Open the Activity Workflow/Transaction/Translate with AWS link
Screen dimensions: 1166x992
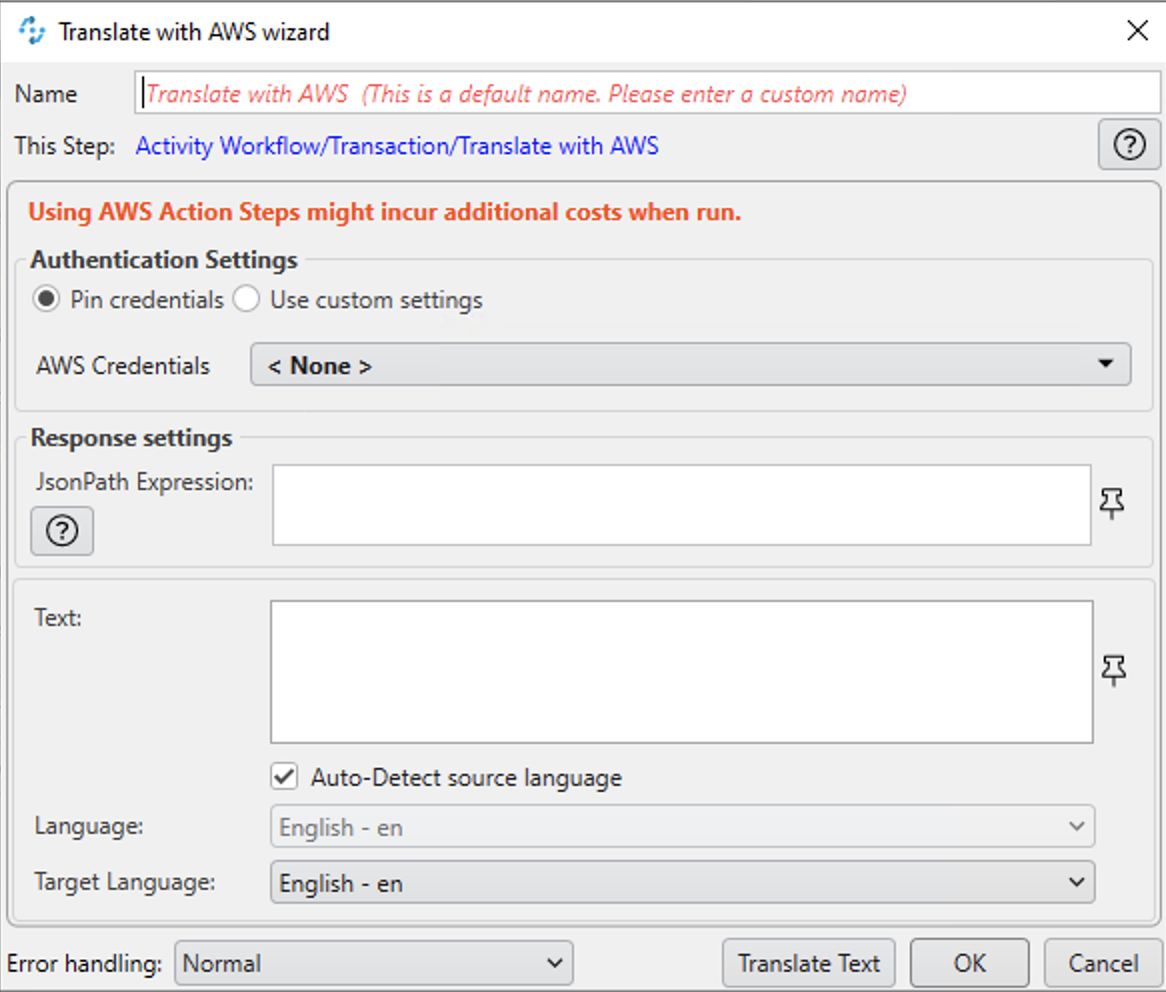click(x=397, y=146)
